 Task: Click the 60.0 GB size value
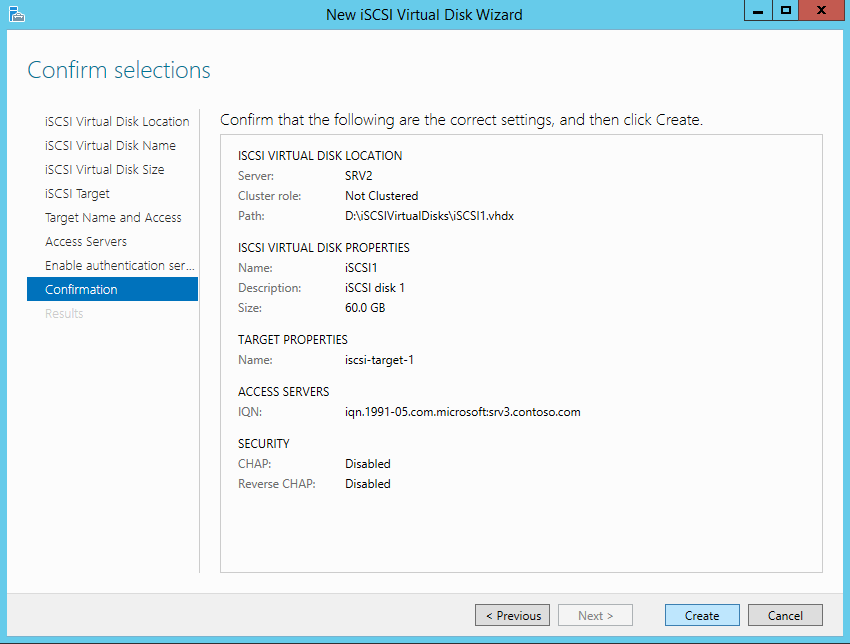(x=365, y=308)
